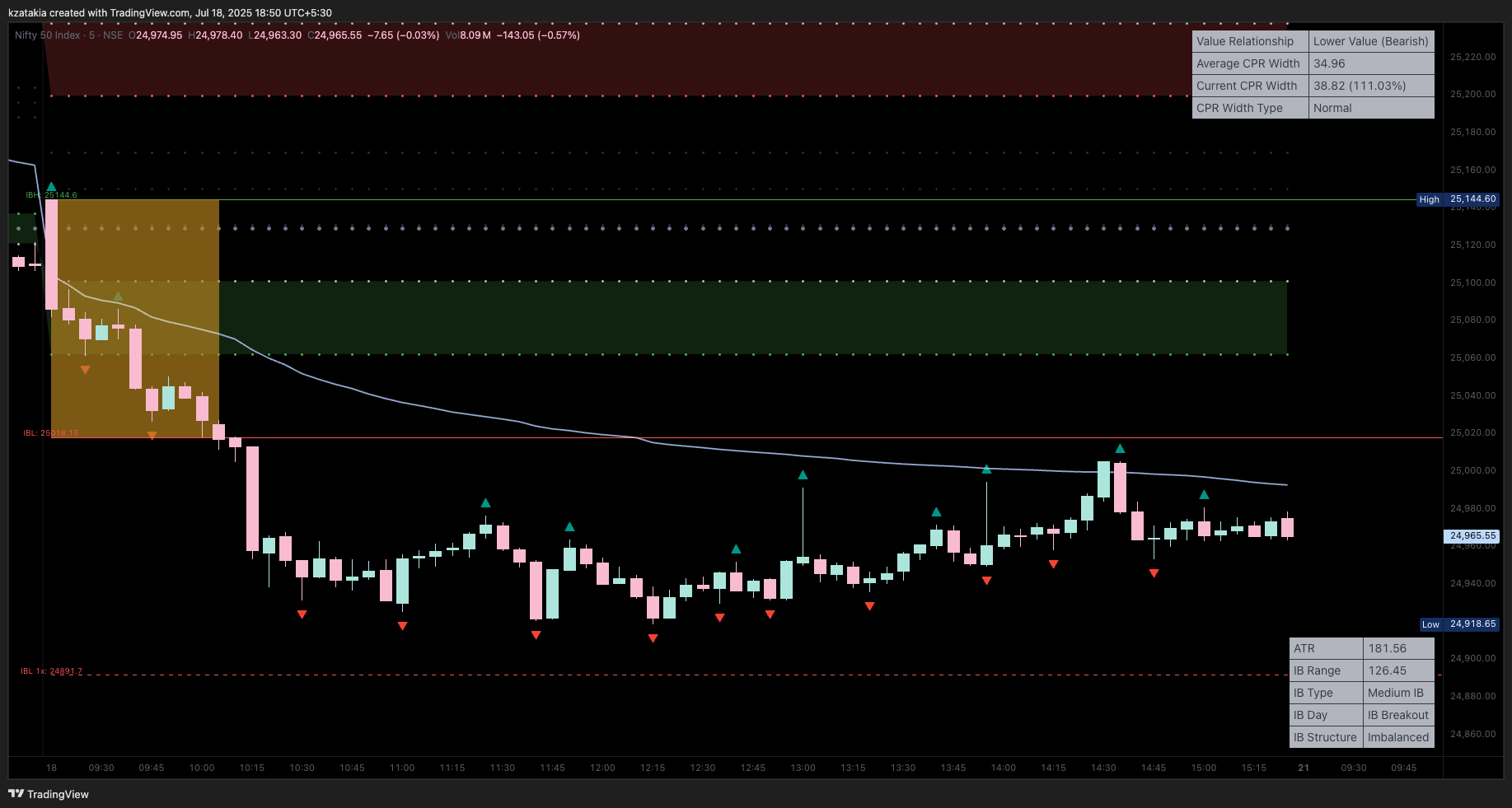The width and height of the screenshot is (1512, 808).
Task: Click the date label 18 on the time axis
Action: point(51,768)
